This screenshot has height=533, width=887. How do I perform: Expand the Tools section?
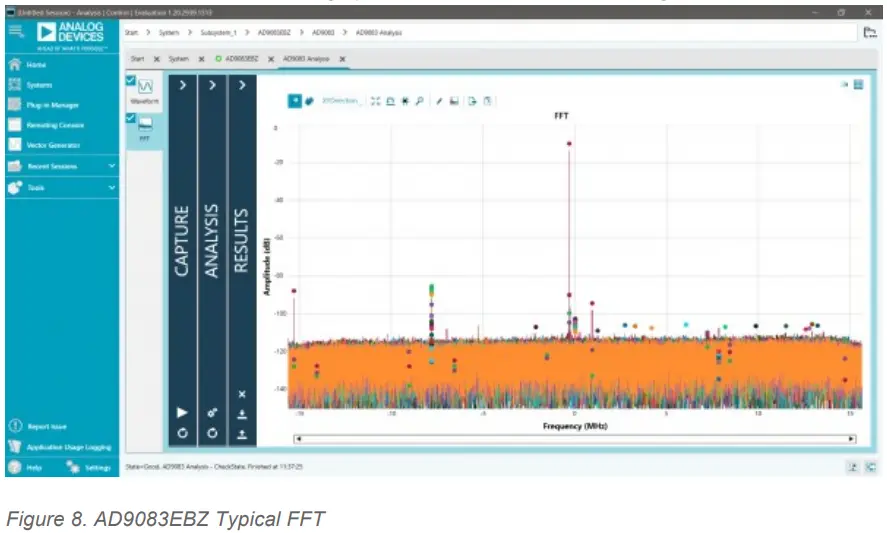[x=62, y=187]
